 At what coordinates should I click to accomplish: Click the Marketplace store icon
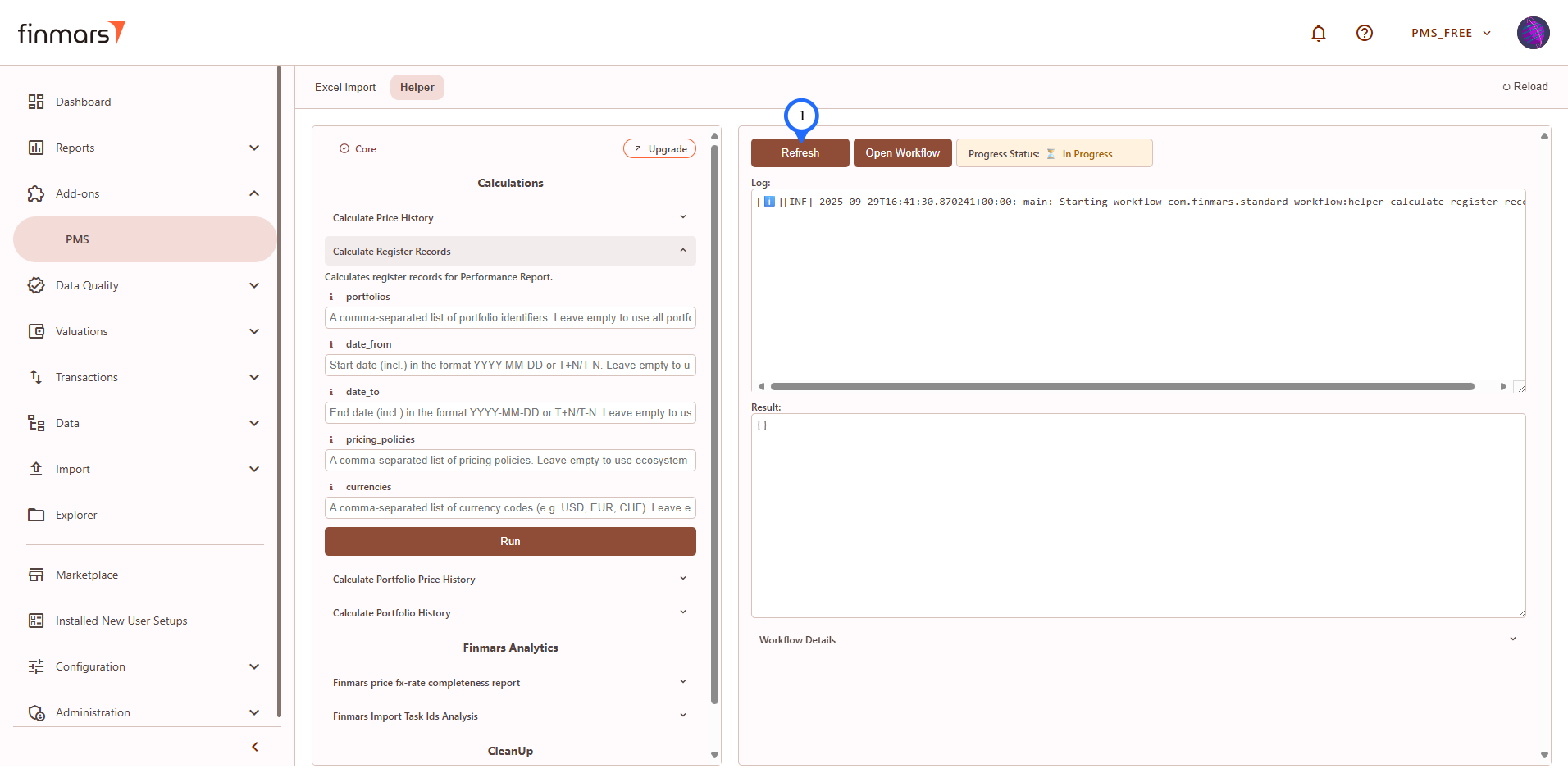click(36, 575)
